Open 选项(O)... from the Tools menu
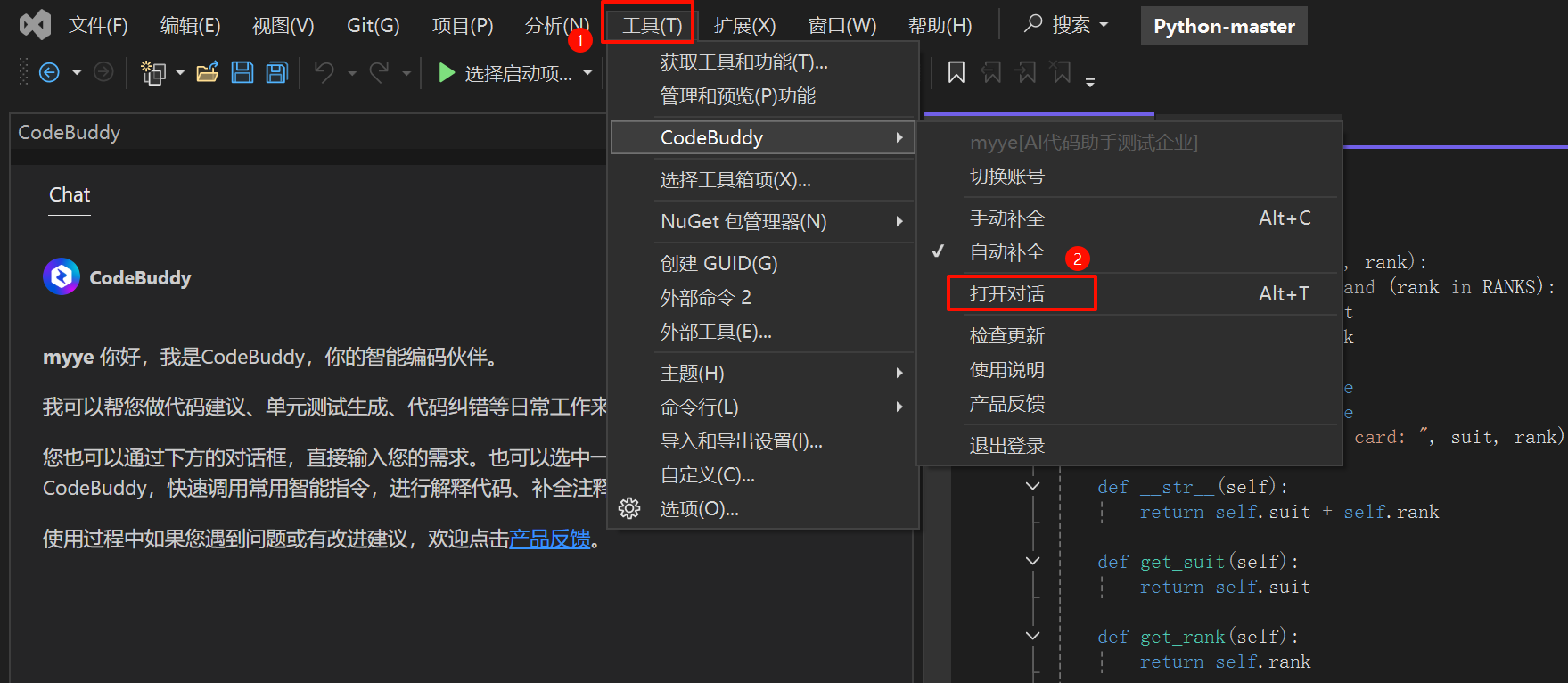The image size is (1568, 683). 763,508
